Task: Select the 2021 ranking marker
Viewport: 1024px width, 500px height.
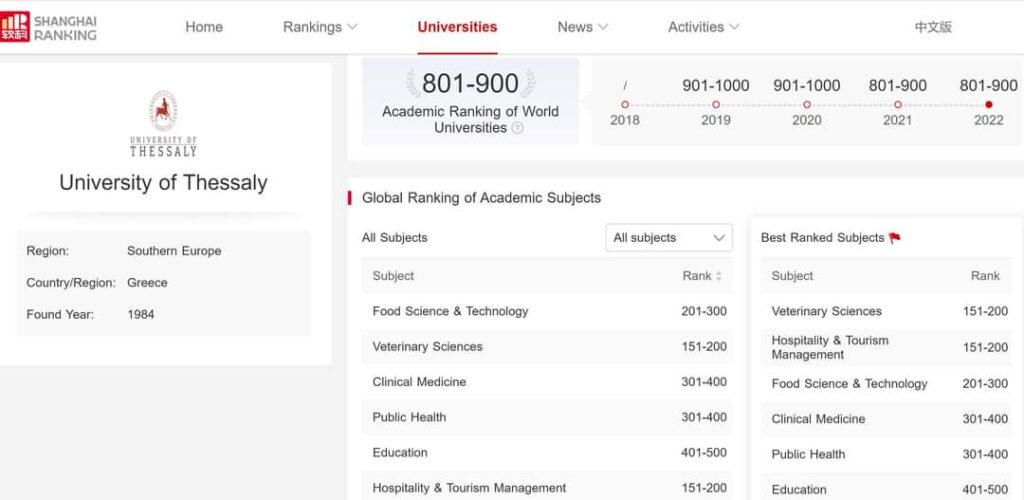Action: point(898,104)
